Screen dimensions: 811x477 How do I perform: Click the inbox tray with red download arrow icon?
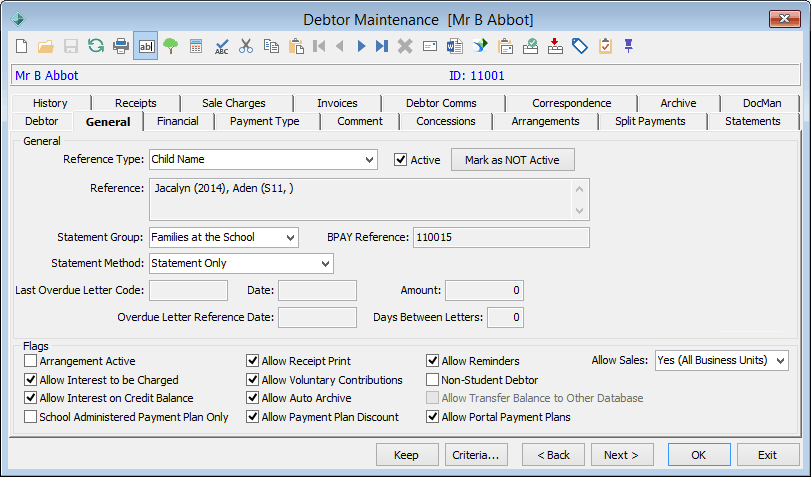[555, 46]
